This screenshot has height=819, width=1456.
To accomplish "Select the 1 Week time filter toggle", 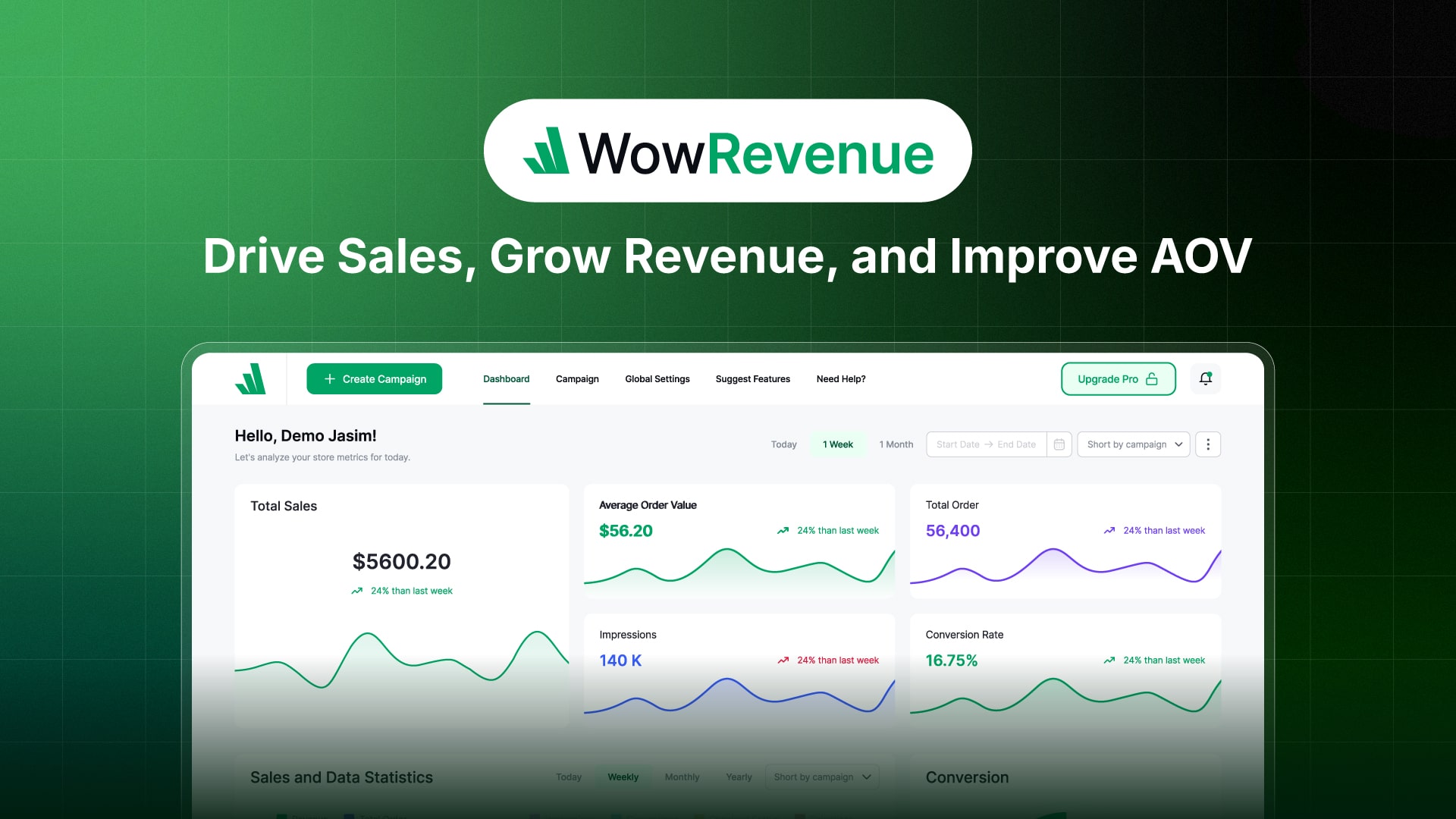I will [x=838, y=444].
